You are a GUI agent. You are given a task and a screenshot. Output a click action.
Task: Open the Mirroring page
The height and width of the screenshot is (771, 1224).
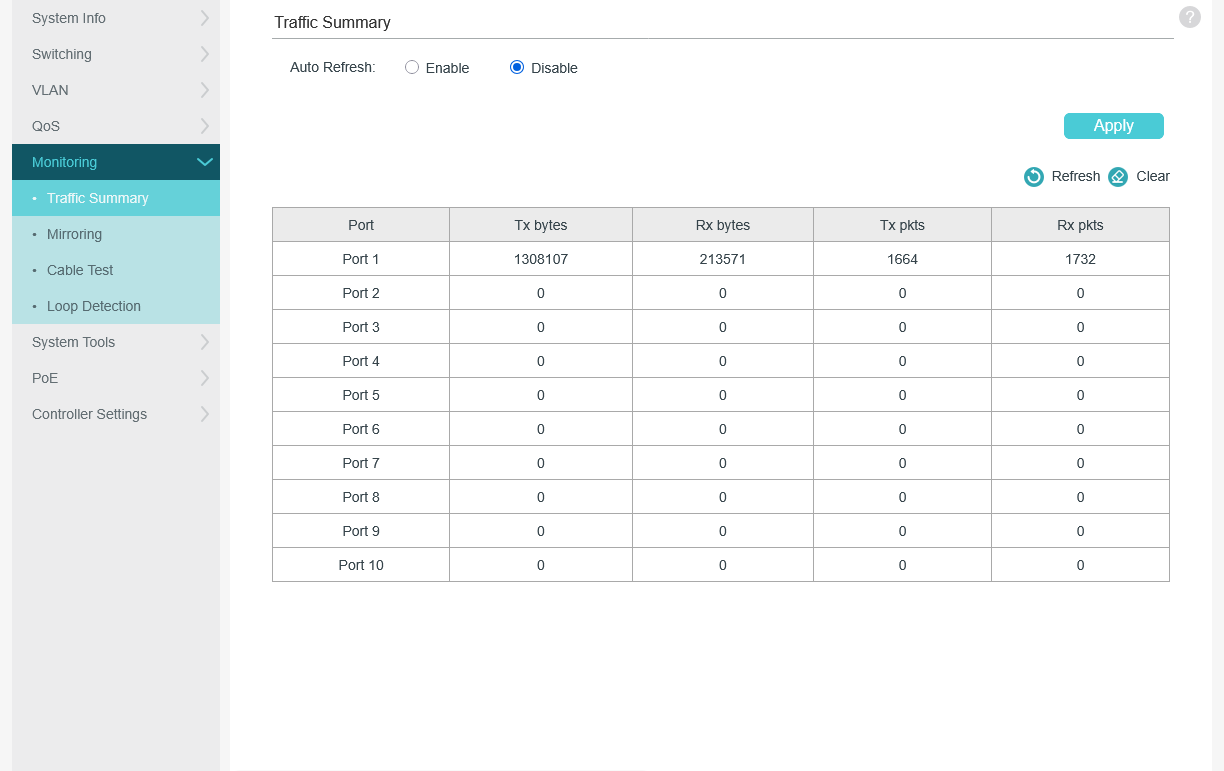pos(74,234)
